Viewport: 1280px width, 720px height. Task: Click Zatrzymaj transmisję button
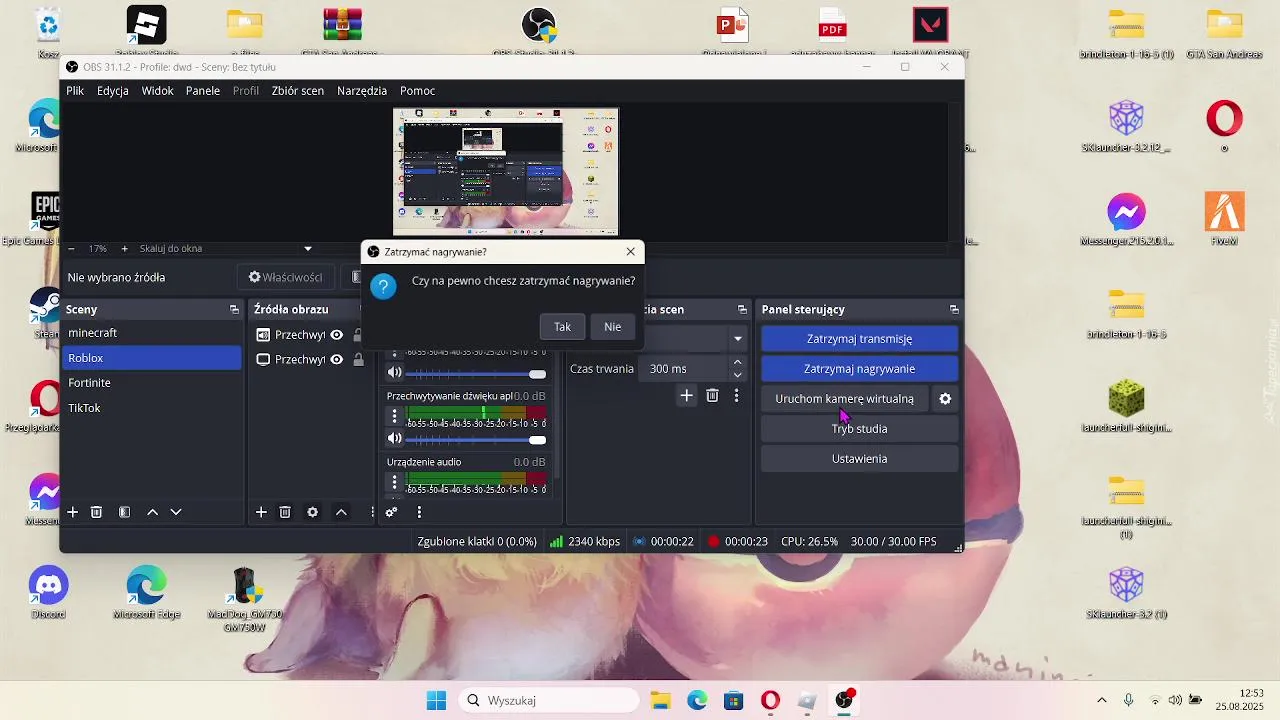859,339
